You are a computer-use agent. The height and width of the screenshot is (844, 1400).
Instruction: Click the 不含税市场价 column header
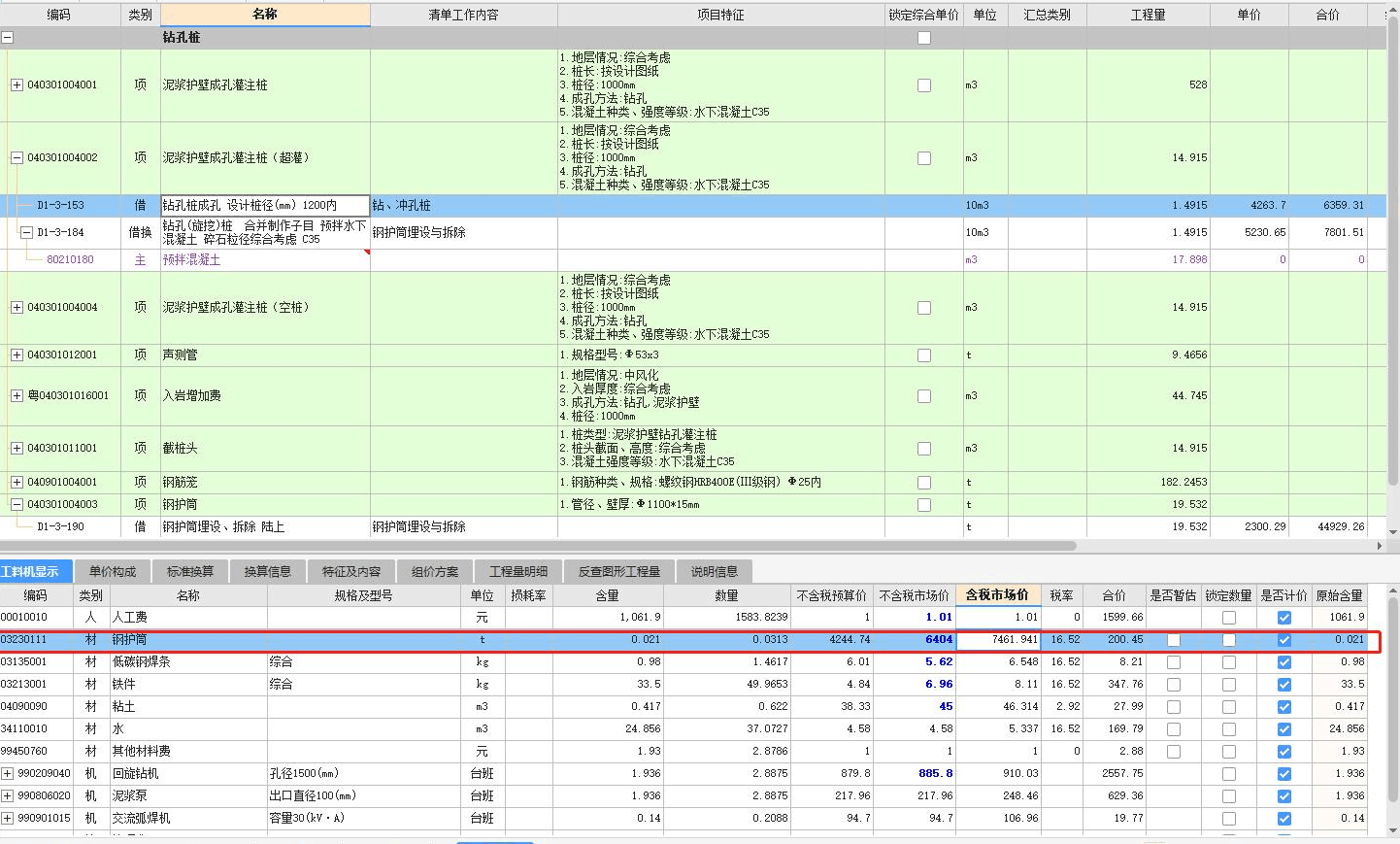(914, 595)
